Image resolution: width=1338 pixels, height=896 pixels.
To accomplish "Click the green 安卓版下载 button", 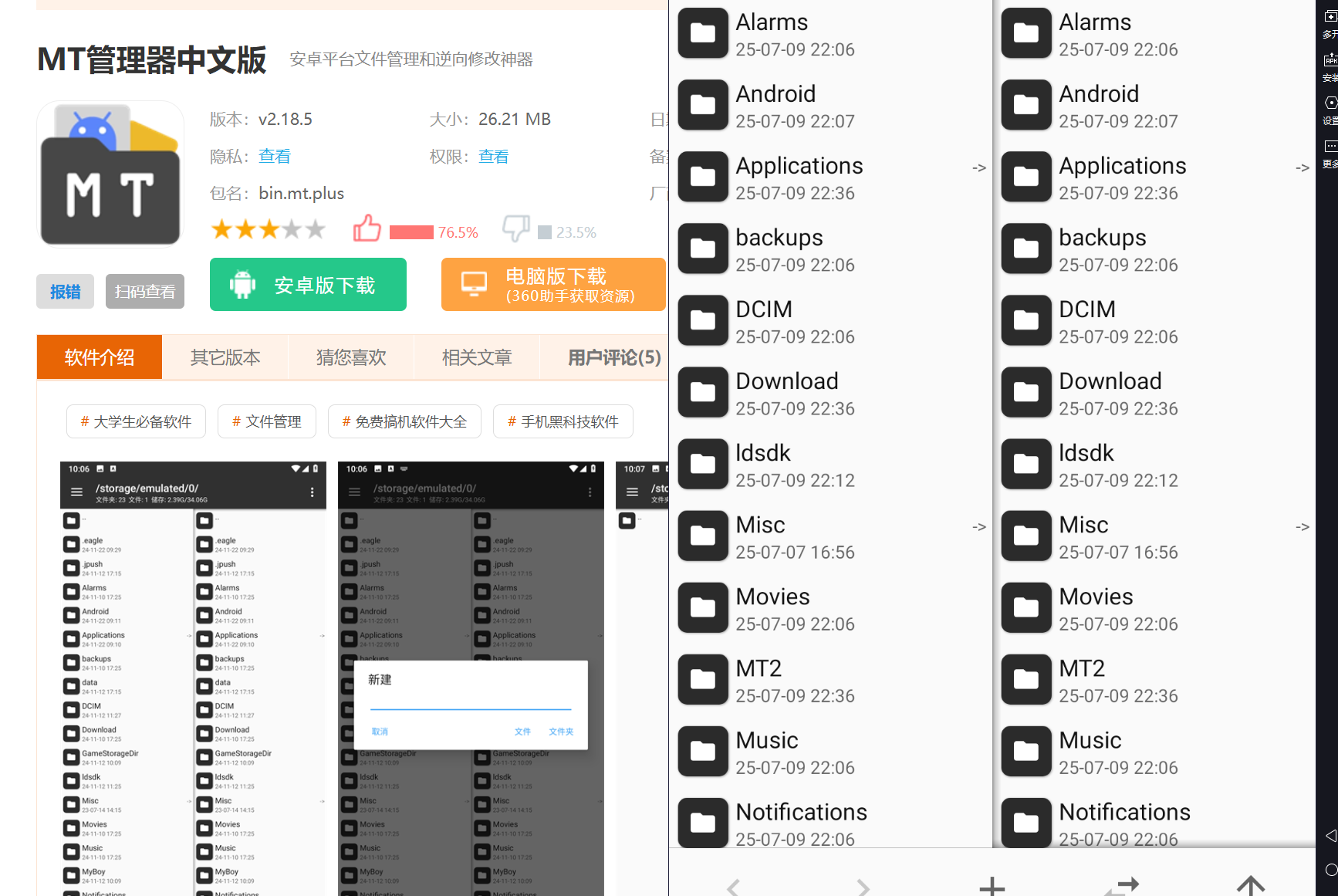I will pos(308,285).
